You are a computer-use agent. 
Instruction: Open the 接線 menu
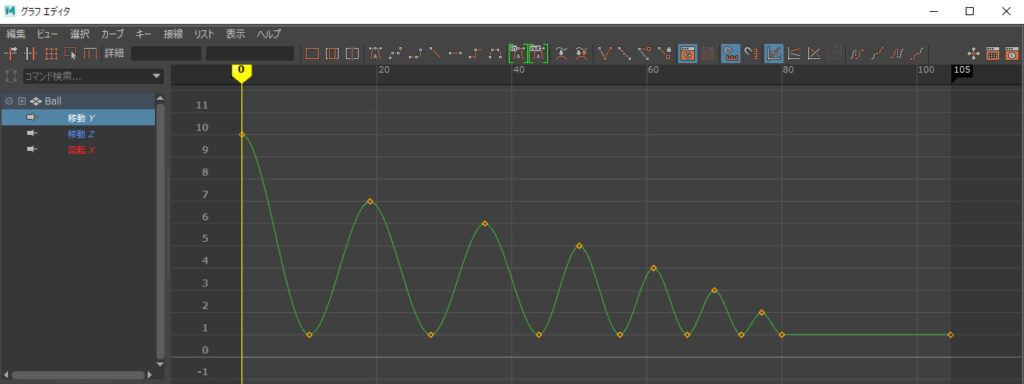(x=173, y=34)
